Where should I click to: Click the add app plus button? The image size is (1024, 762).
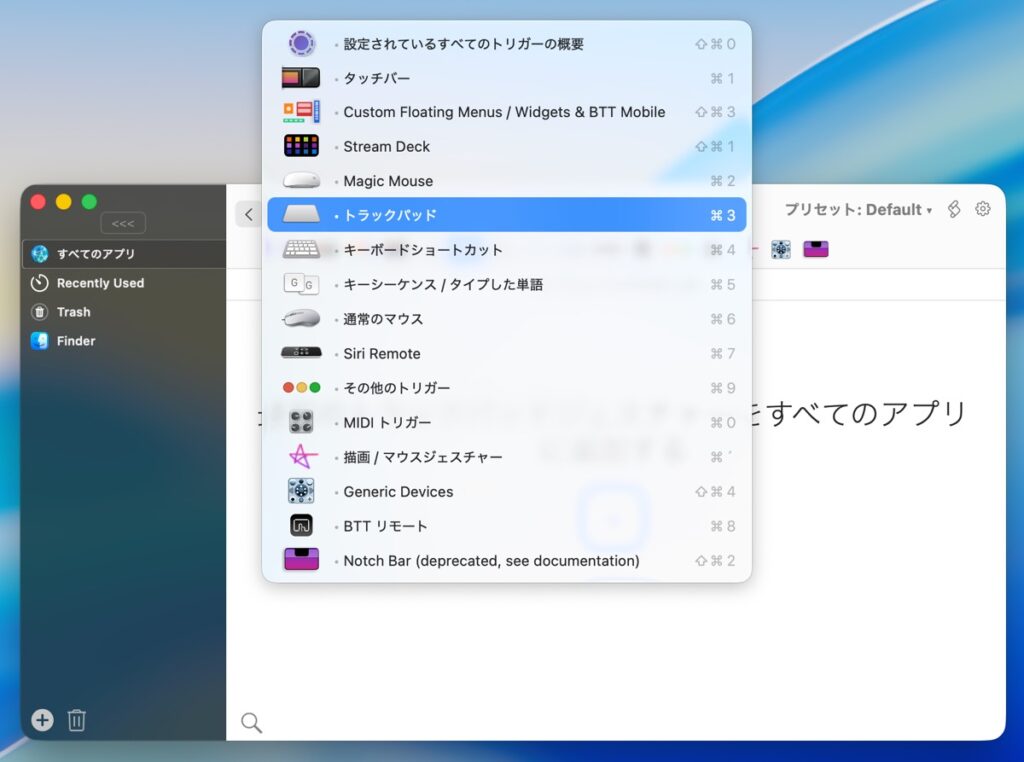[42, 720]
